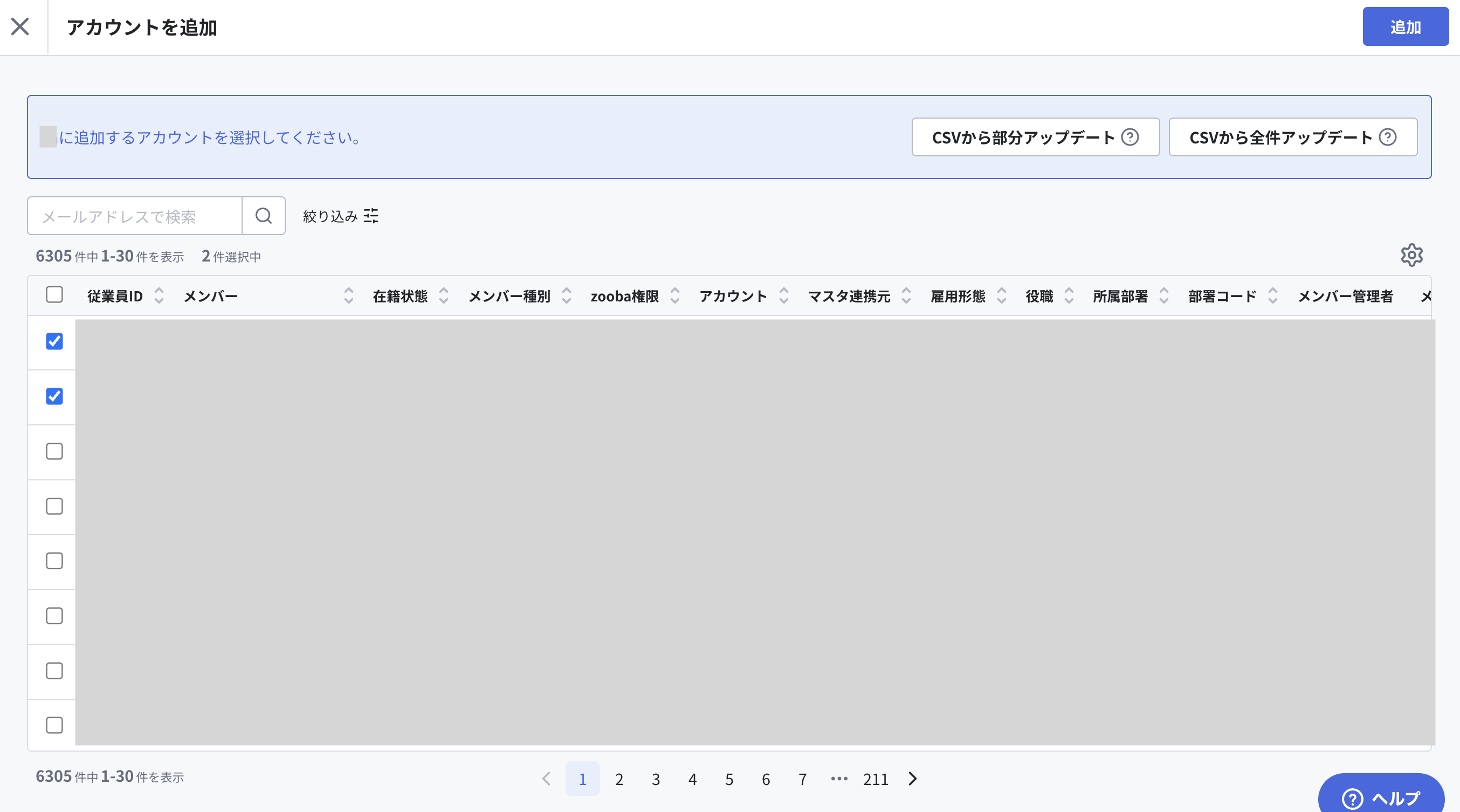Sort by アカウント column
This screenshot has height=812, width=1460.
[x=784, y=296]
